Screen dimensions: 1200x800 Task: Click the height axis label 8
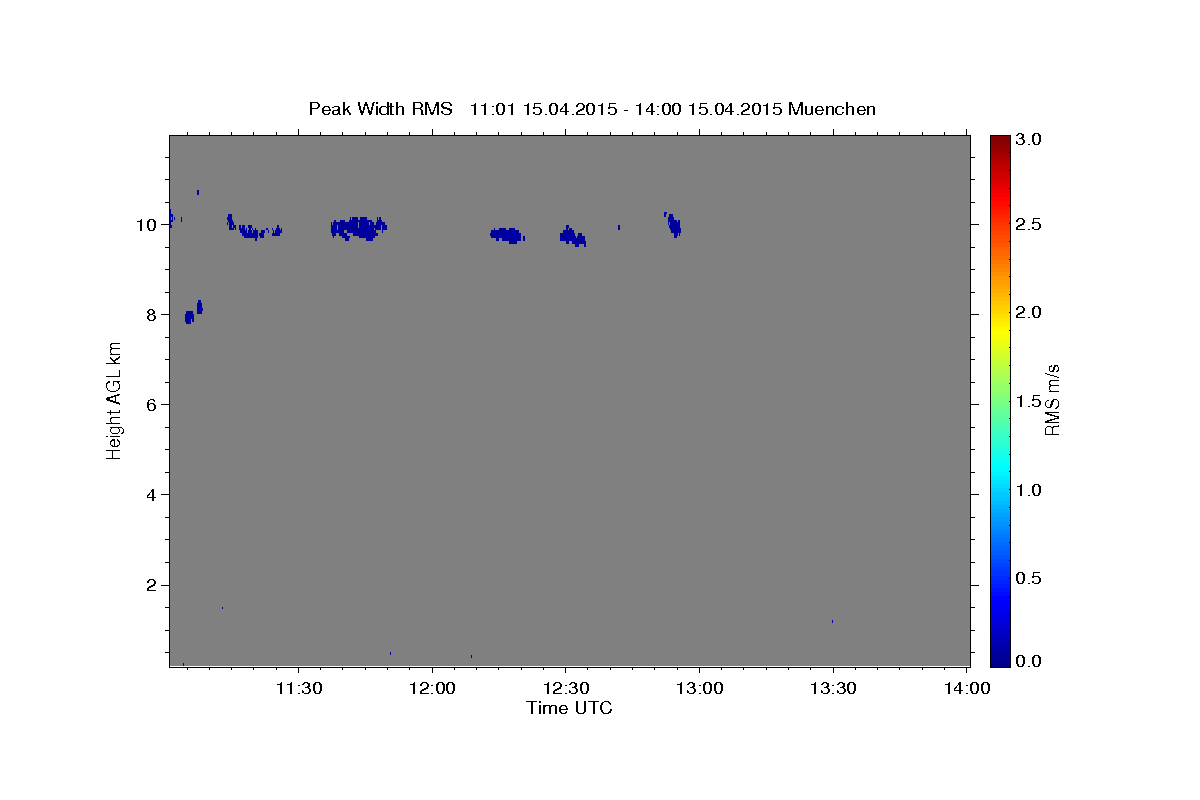(151, 315)
